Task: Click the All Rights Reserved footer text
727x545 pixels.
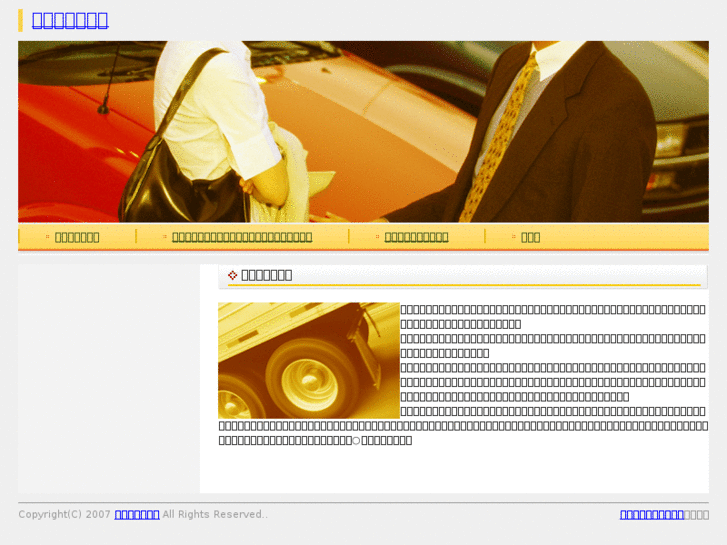Action: [215, 514]
